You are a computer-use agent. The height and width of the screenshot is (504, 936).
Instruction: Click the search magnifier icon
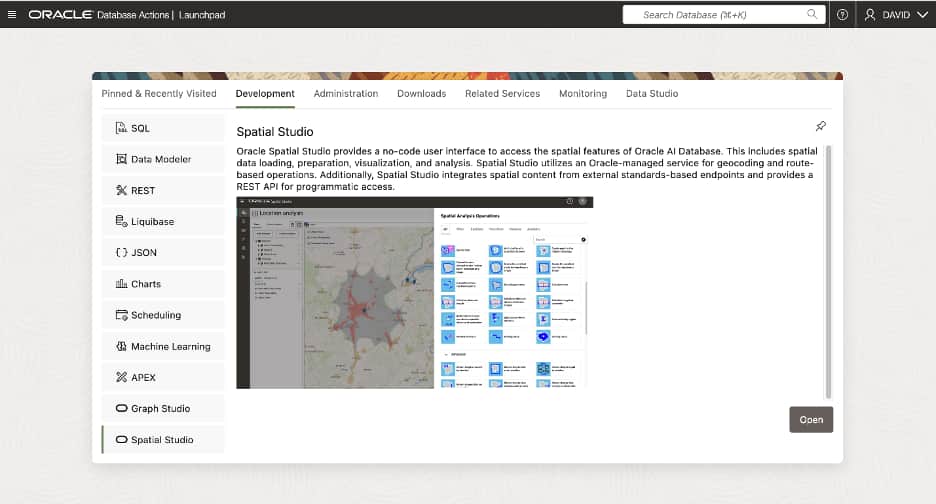[812, 14]
